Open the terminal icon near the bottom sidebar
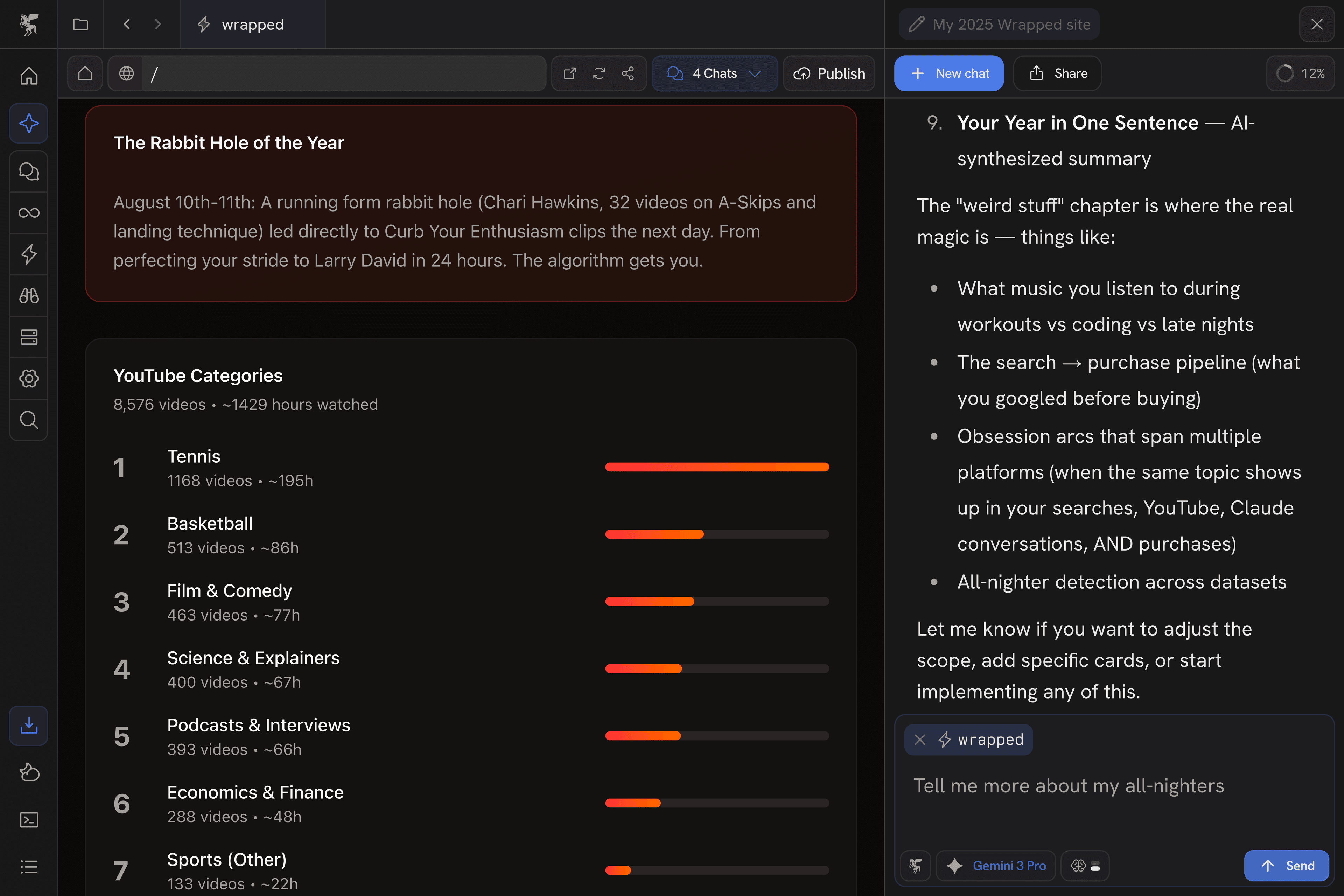This screenshot has height=896, width=1344. tap(29, 819)
